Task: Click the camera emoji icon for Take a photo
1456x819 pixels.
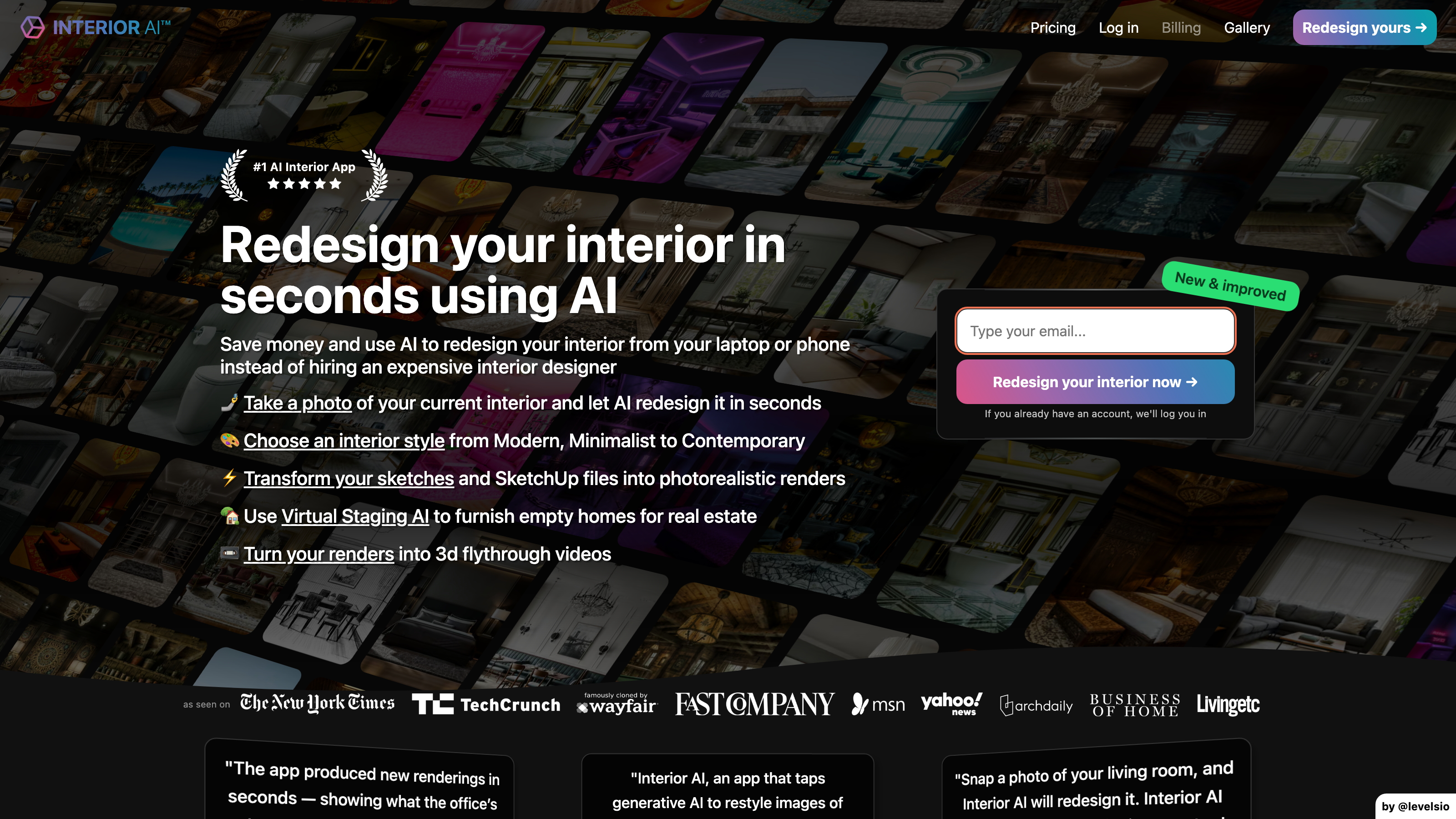Action: pyautogui.click(x=228, y=403)
